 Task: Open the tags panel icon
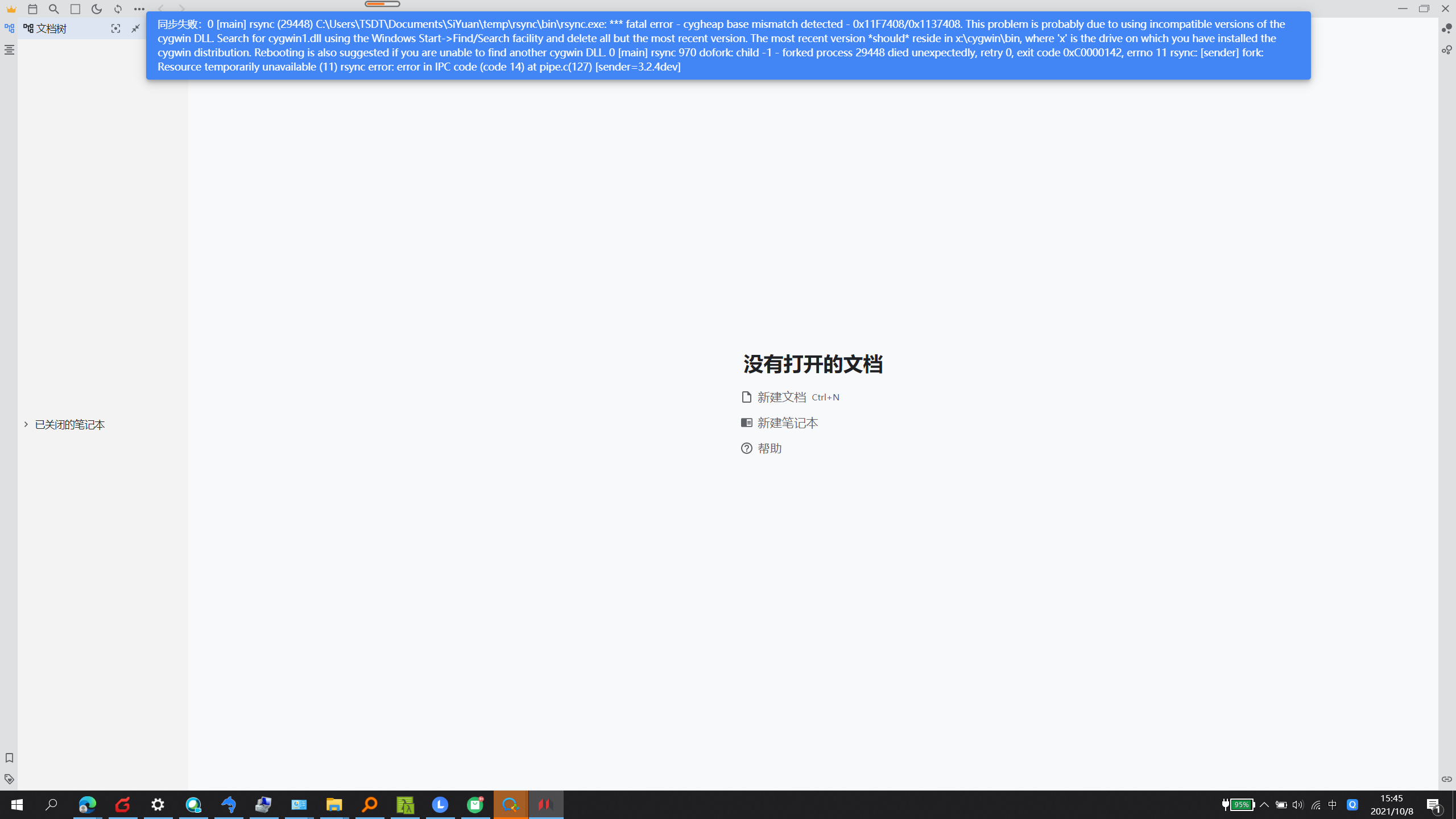tap(9, 779)
